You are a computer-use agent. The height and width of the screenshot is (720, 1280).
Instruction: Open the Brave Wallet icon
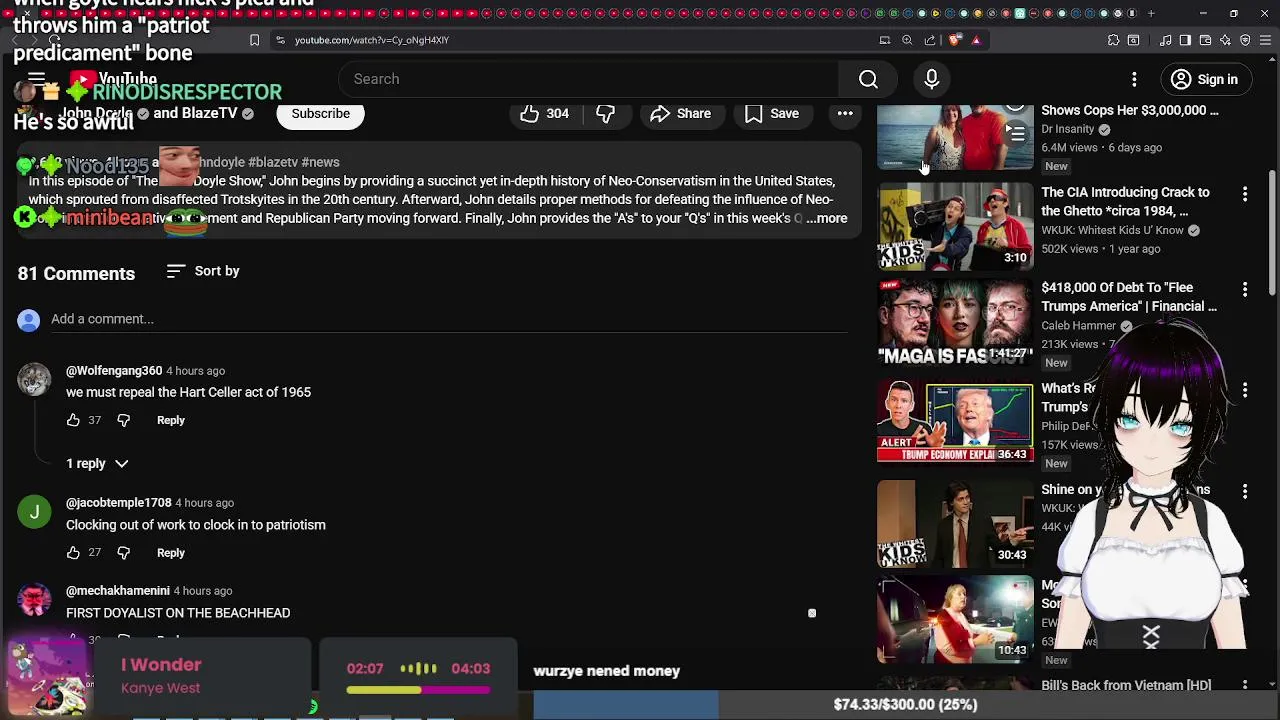click(1205, 40)
